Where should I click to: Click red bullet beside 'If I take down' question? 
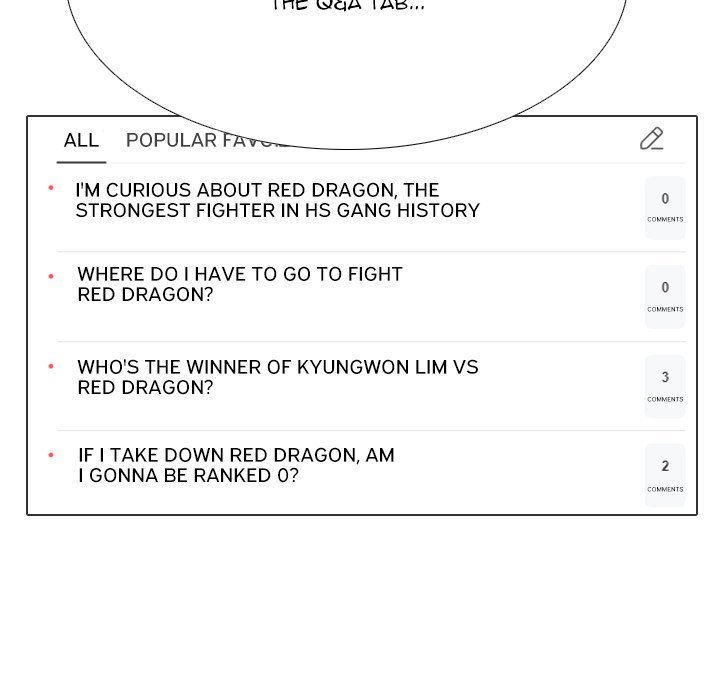click(x=51, y=456)
